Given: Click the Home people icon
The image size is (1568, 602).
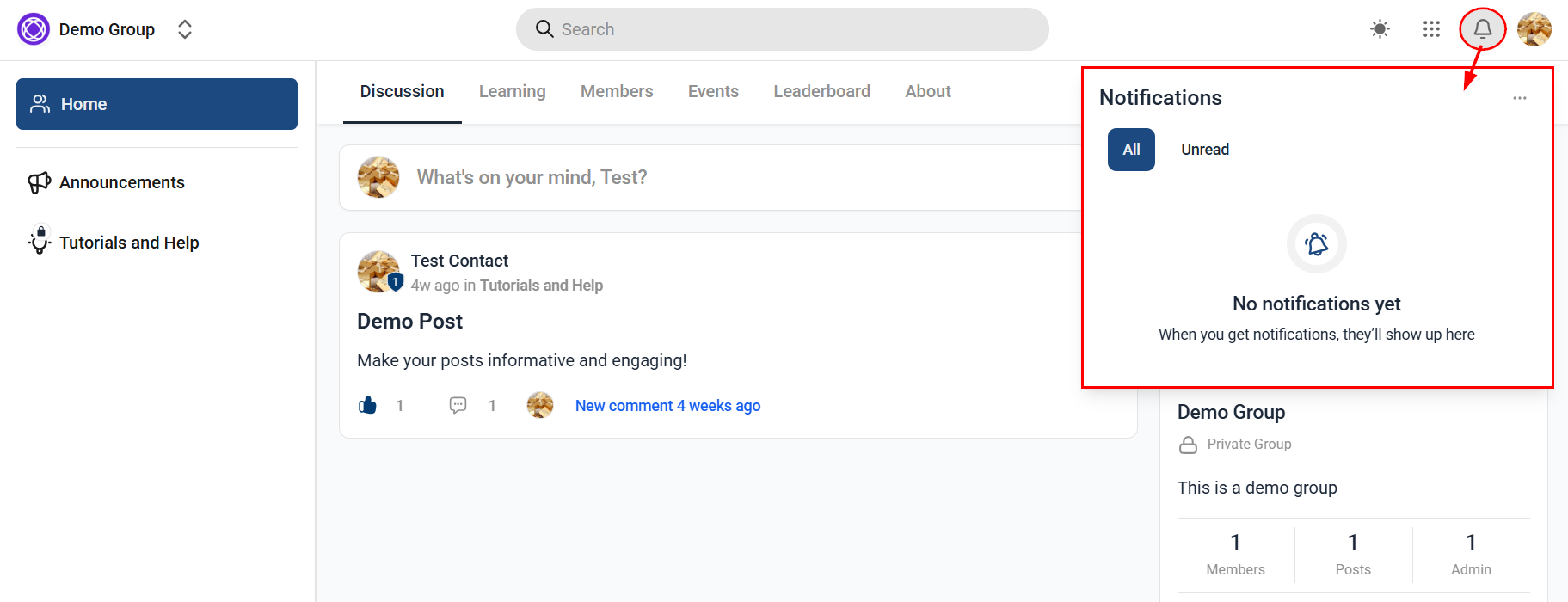Looking at the screenshot, I should [x=40, y=104].
